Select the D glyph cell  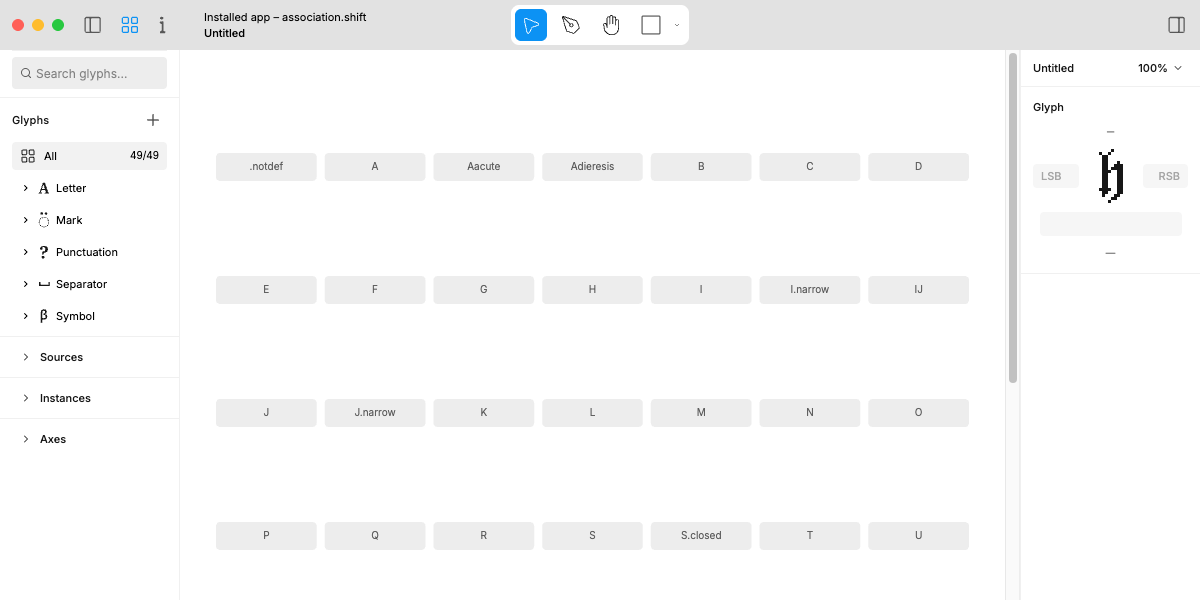[918, 167]
